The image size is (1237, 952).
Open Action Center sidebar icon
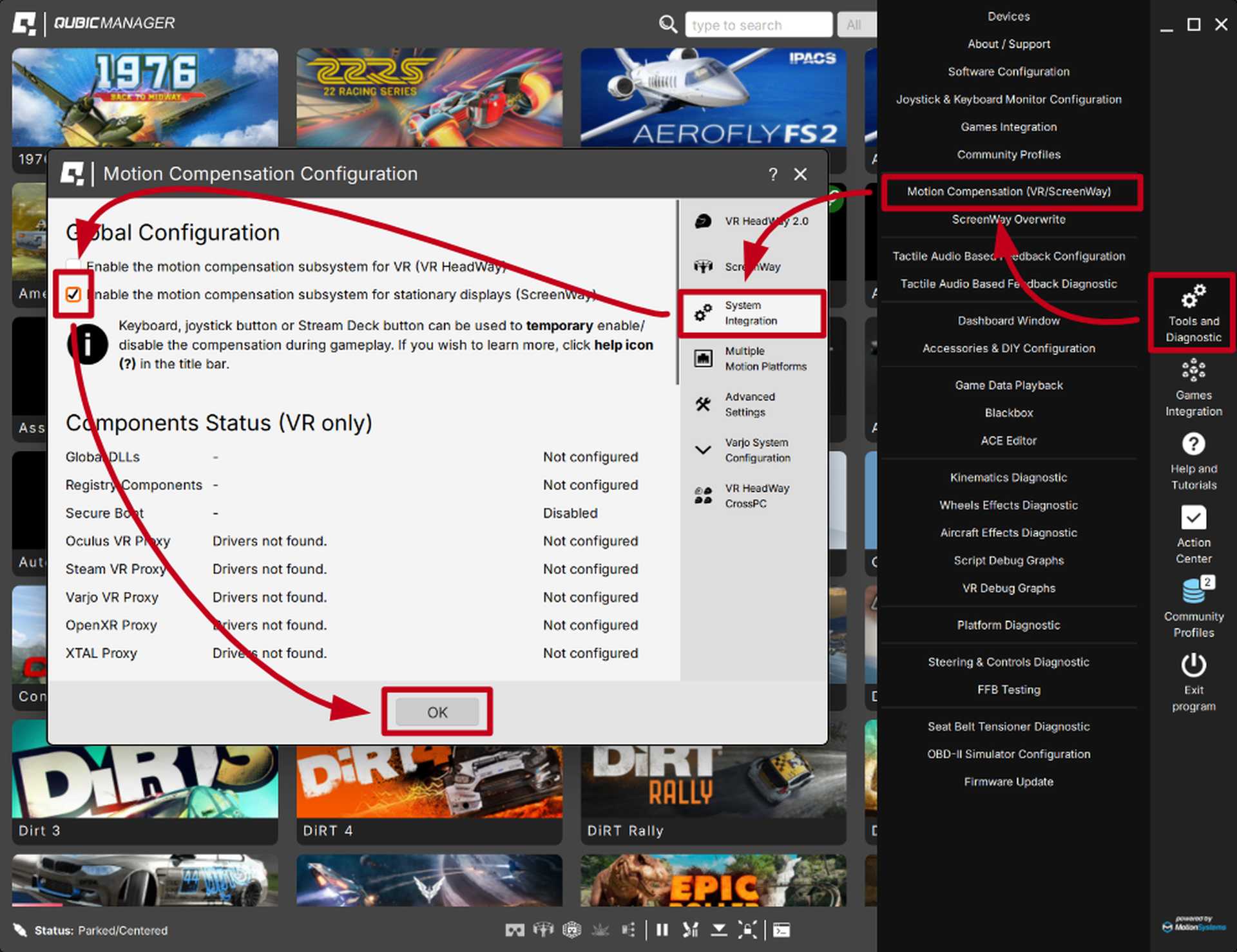[1193, 535]
